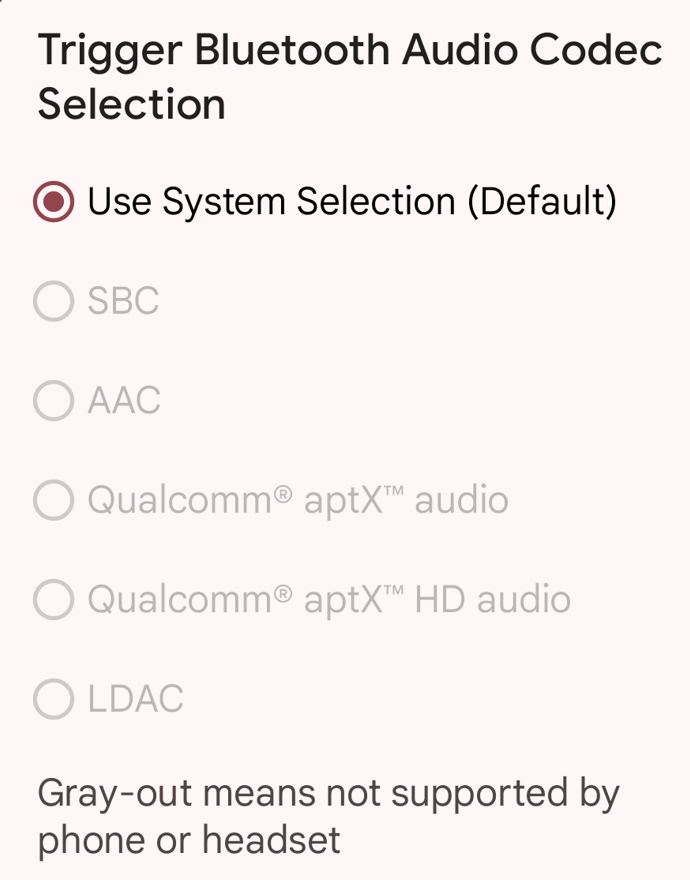Click the "Use System Selection (Default)" label
The width and height of the screenshot is (690, 880).
[x=352, y=202]
